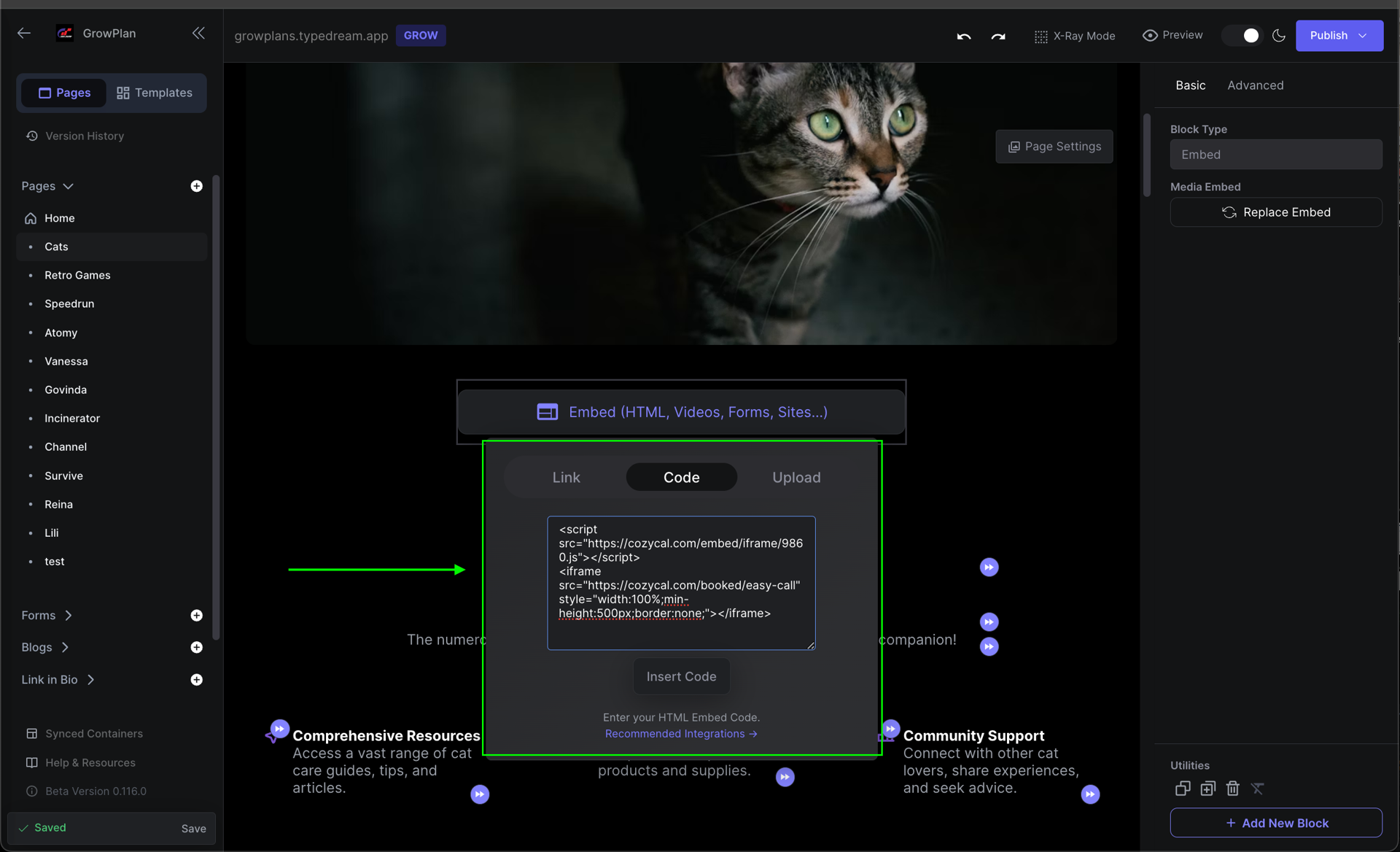Open Page Settings
This screenshot has width=1400, height=852.
(1054, 147)
